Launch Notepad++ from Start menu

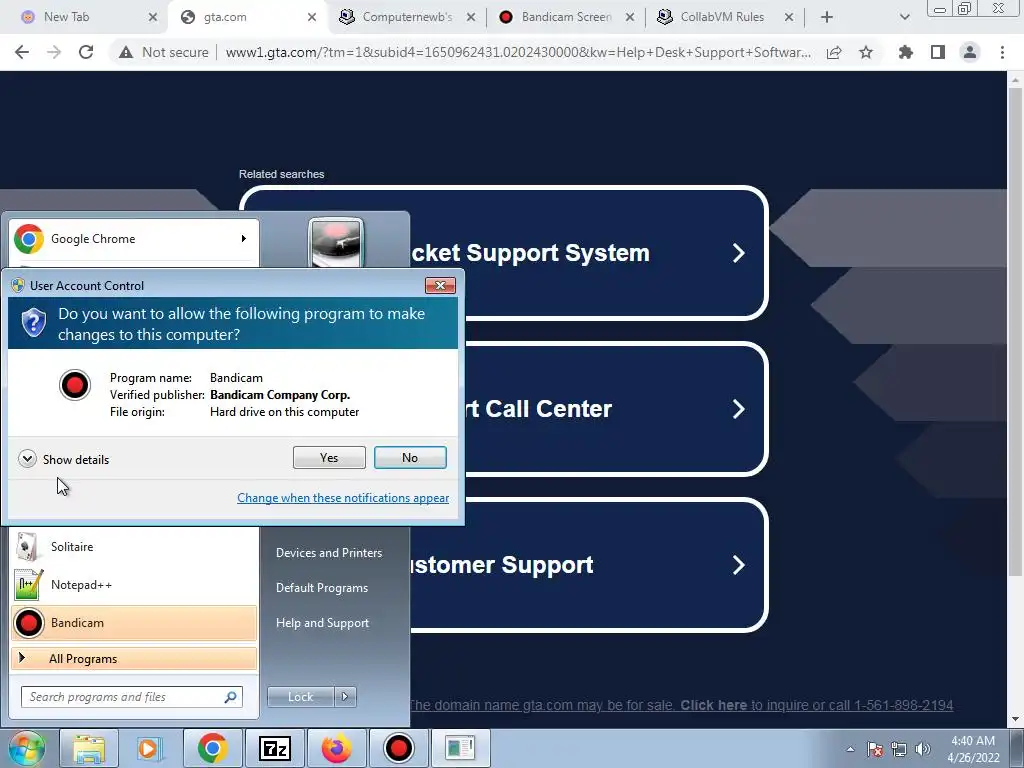[x=134, y=584]
